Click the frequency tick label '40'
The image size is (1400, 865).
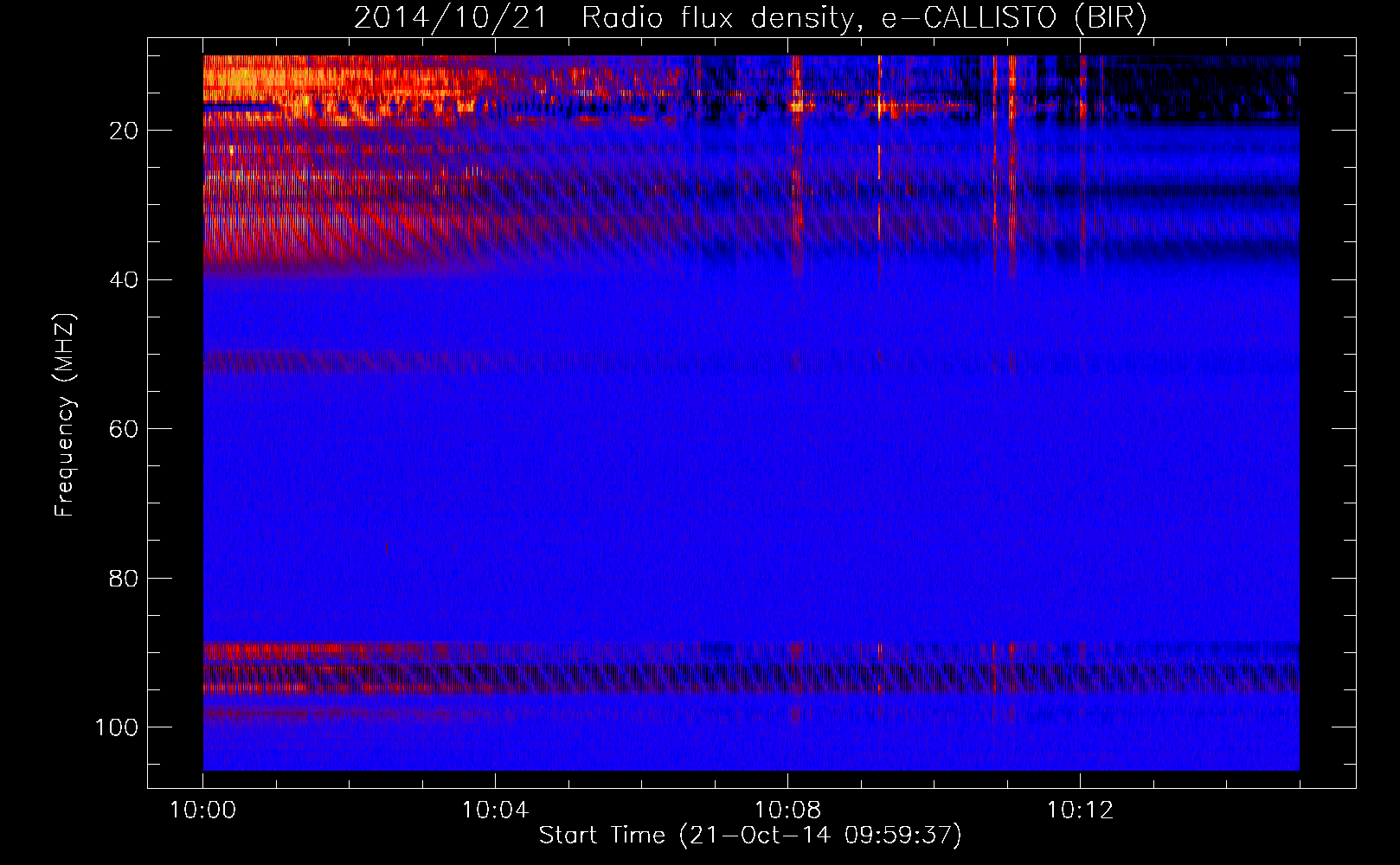coord(124,280)
